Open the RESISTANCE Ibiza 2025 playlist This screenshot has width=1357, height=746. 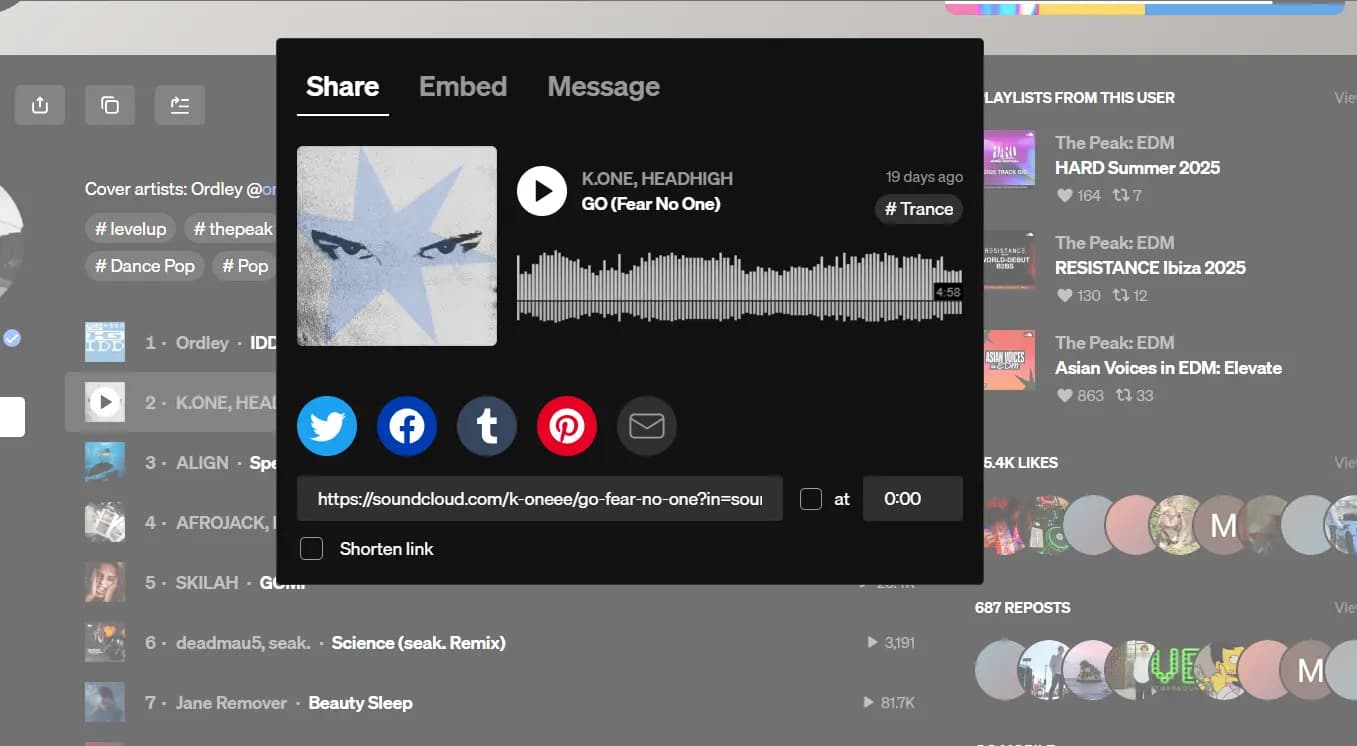1151,268
